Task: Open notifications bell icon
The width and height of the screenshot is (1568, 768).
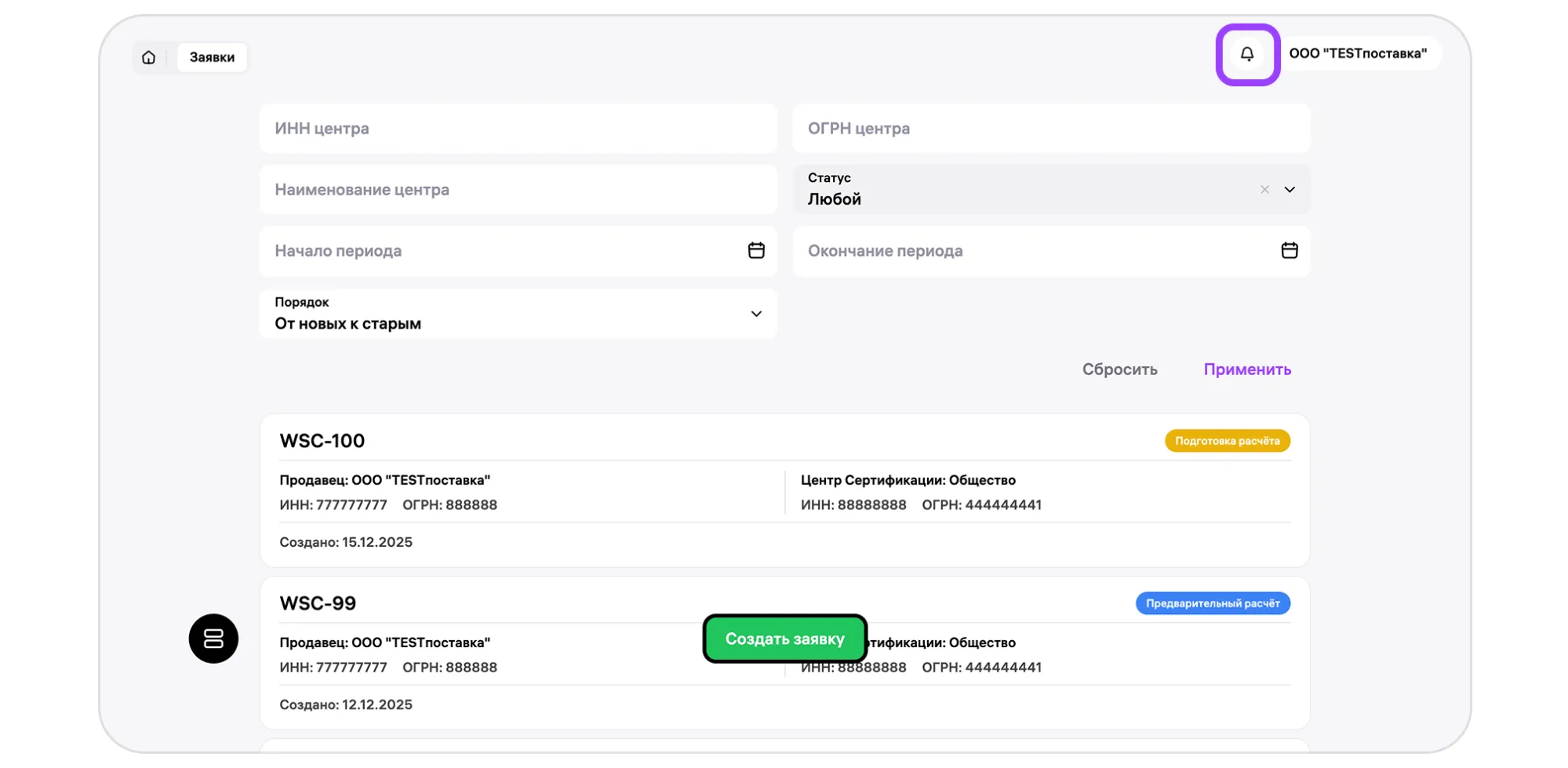Action: [1247, 54]
